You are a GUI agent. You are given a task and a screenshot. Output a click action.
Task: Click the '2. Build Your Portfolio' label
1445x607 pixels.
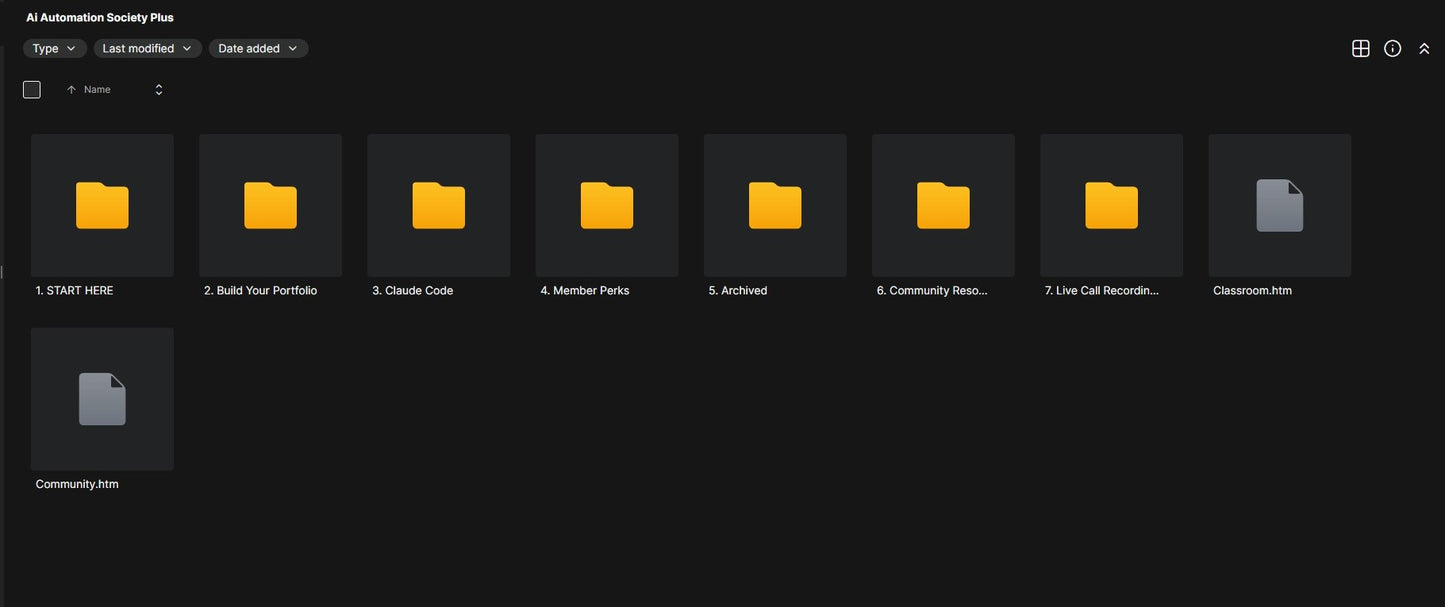coord(261,291)
